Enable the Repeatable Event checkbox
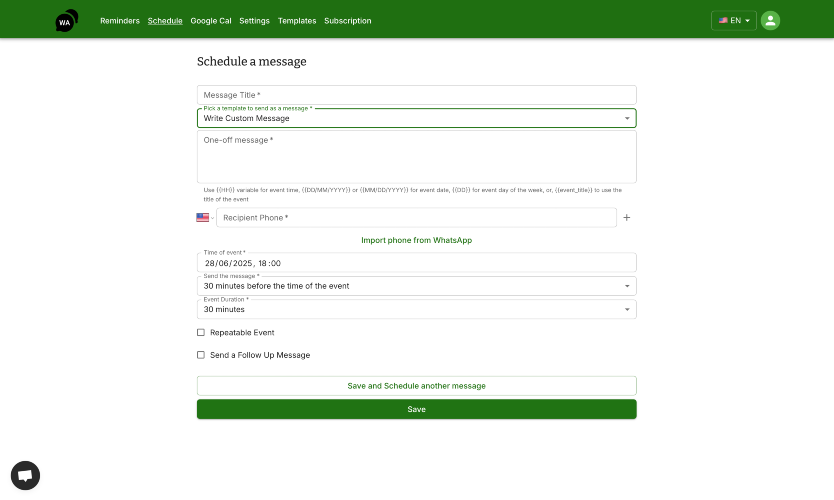Image resolution: width=834 pixels, height=500 pixels. (x=201, y=332)
